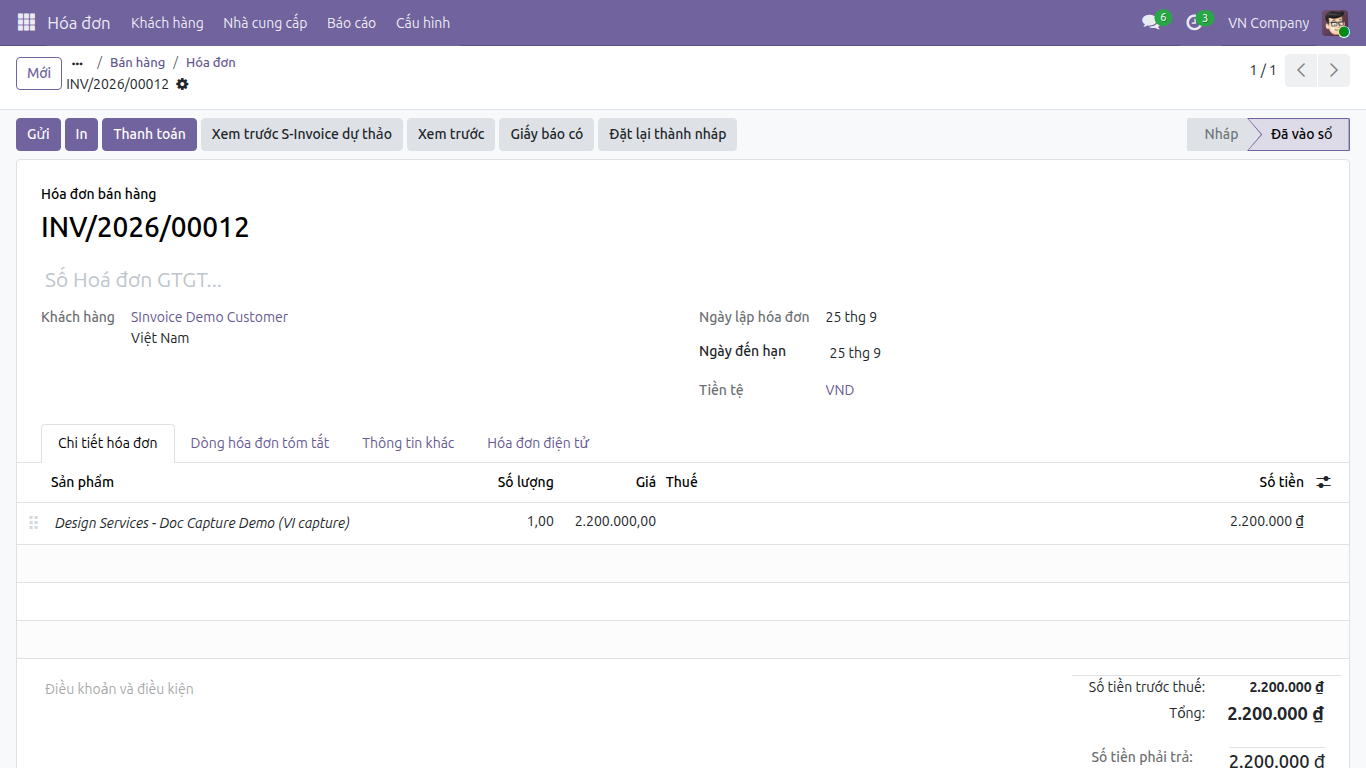Image resolution: width=1366 pixels, height=768 pixels.
Task: Open the Cấu hình menu
Action: coord(423,22)
